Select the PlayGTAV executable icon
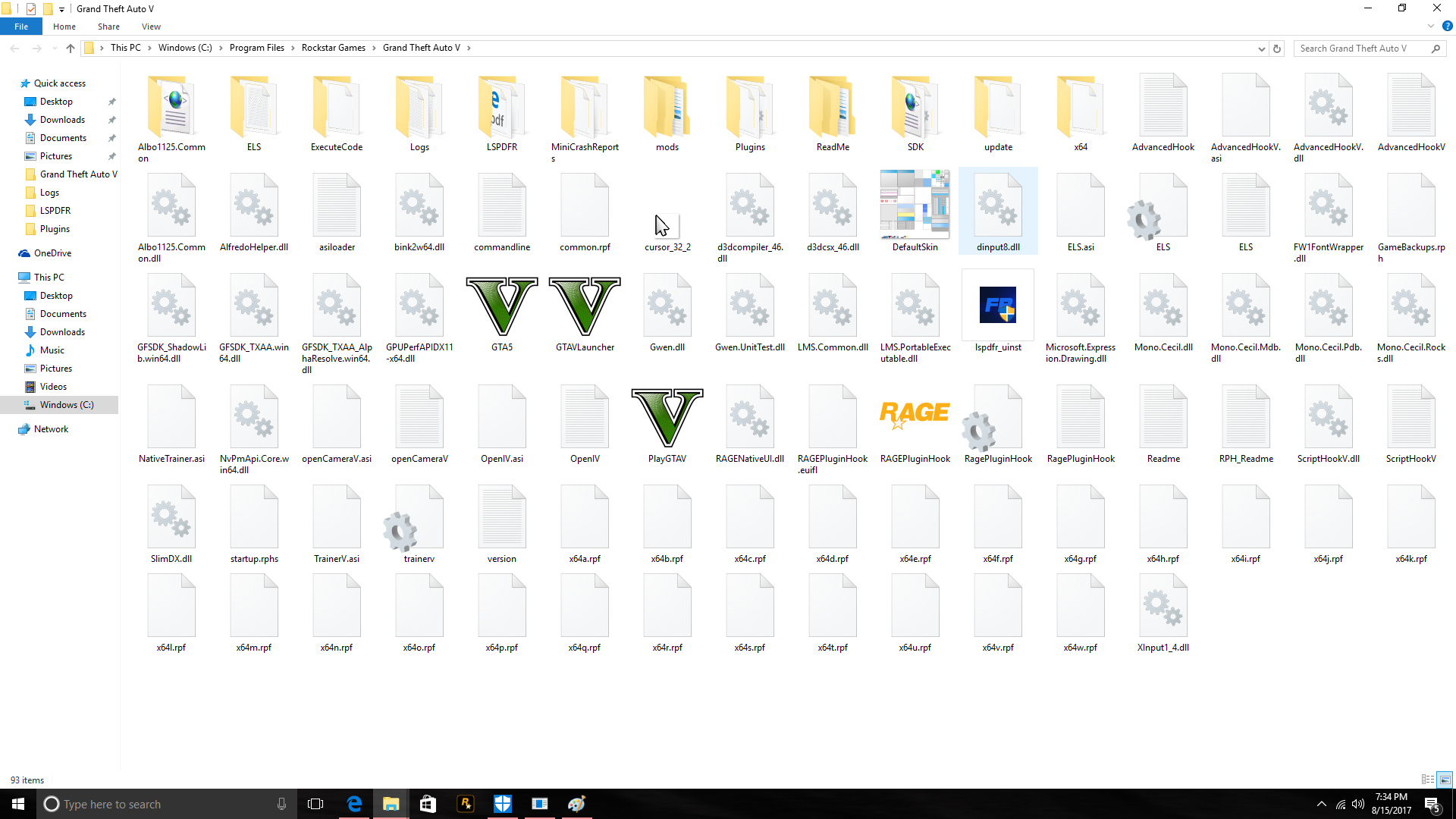 click(667, 418)
